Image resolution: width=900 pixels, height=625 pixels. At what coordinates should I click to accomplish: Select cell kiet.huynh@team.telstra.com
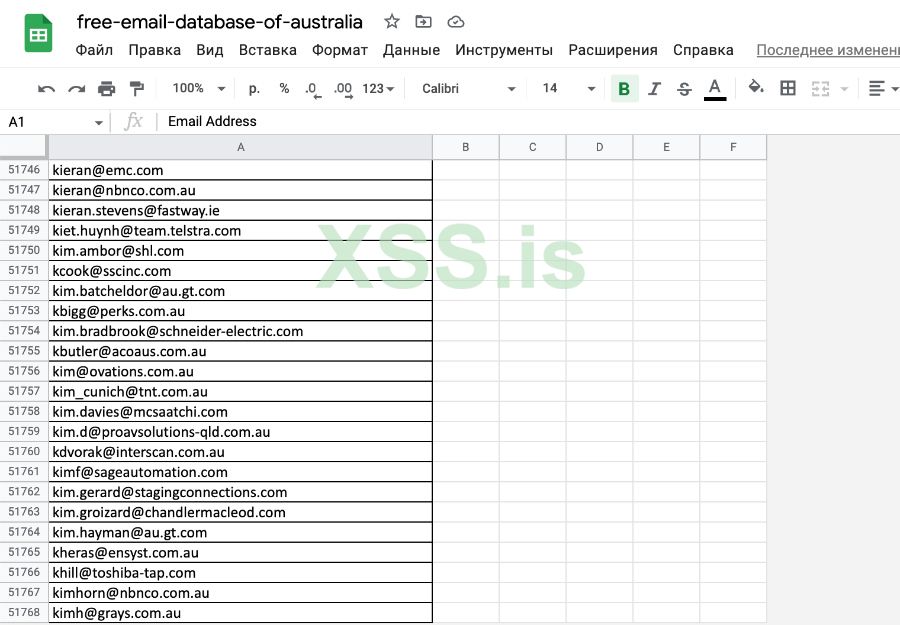(240, 230)
